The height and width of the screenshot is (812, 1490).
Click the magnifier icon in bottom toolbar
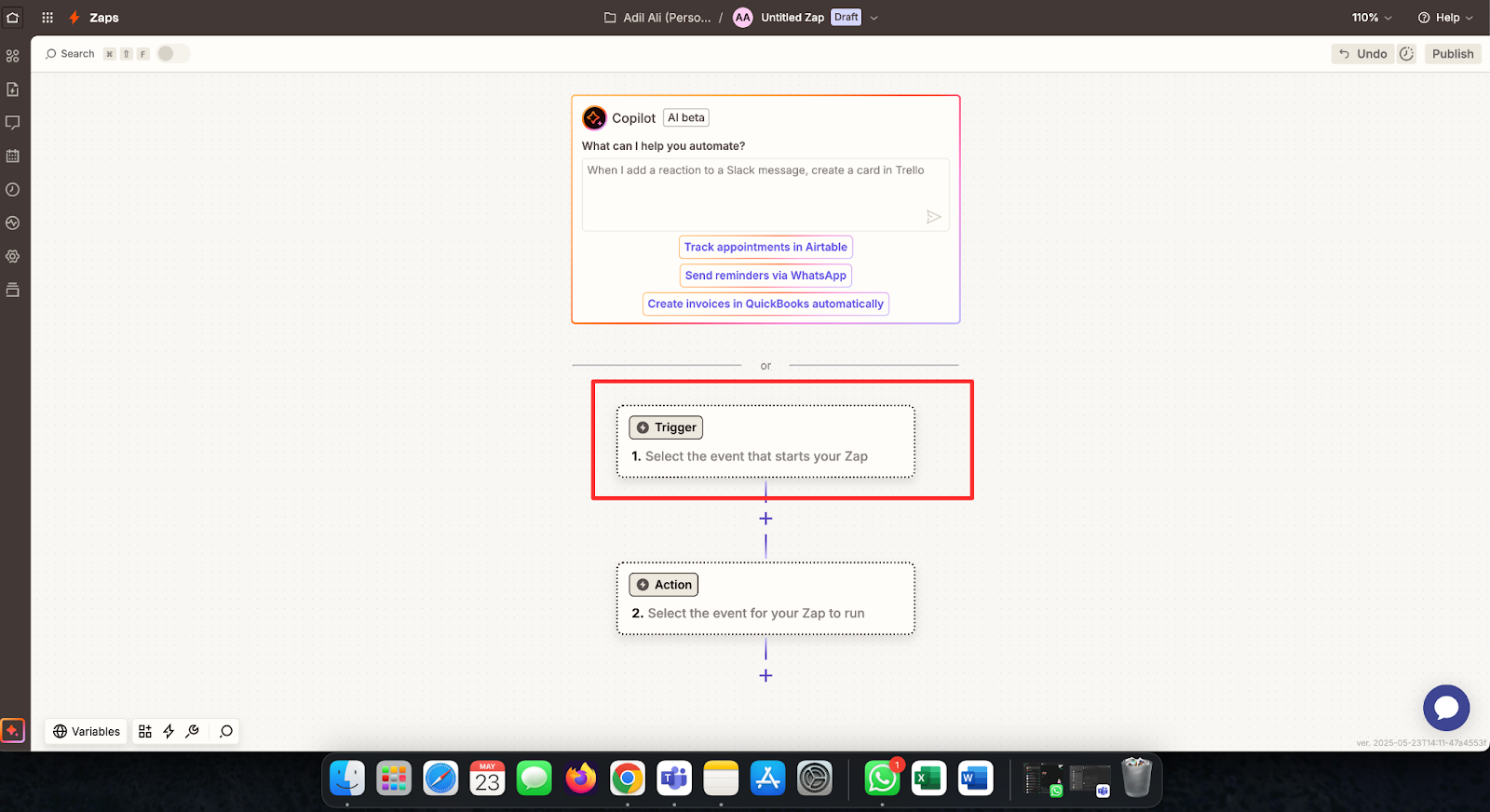[226, 731]
